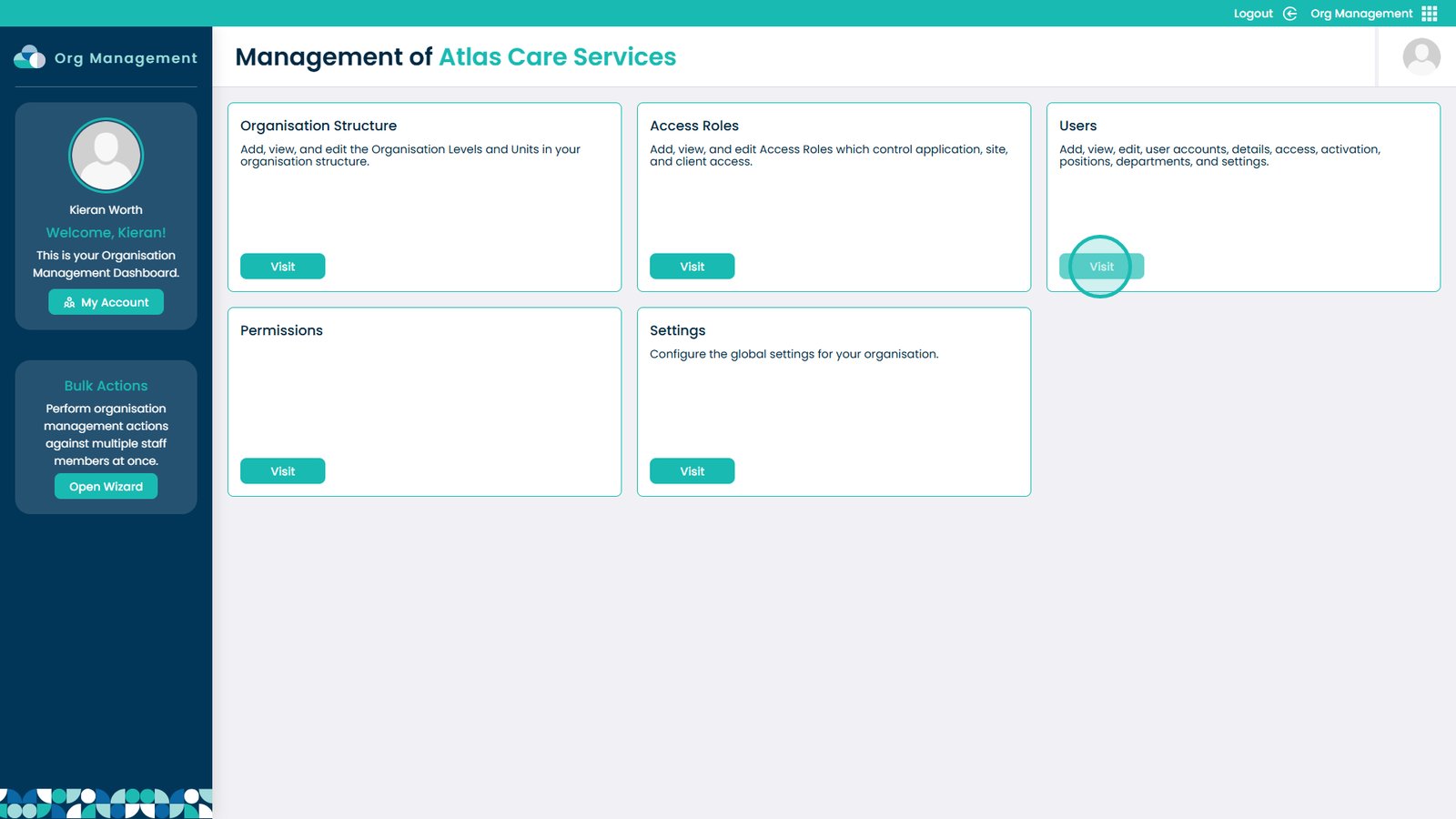Click the Users card heading
1456x819 pixels.
pyautogui.click(x=1077, y=126)
